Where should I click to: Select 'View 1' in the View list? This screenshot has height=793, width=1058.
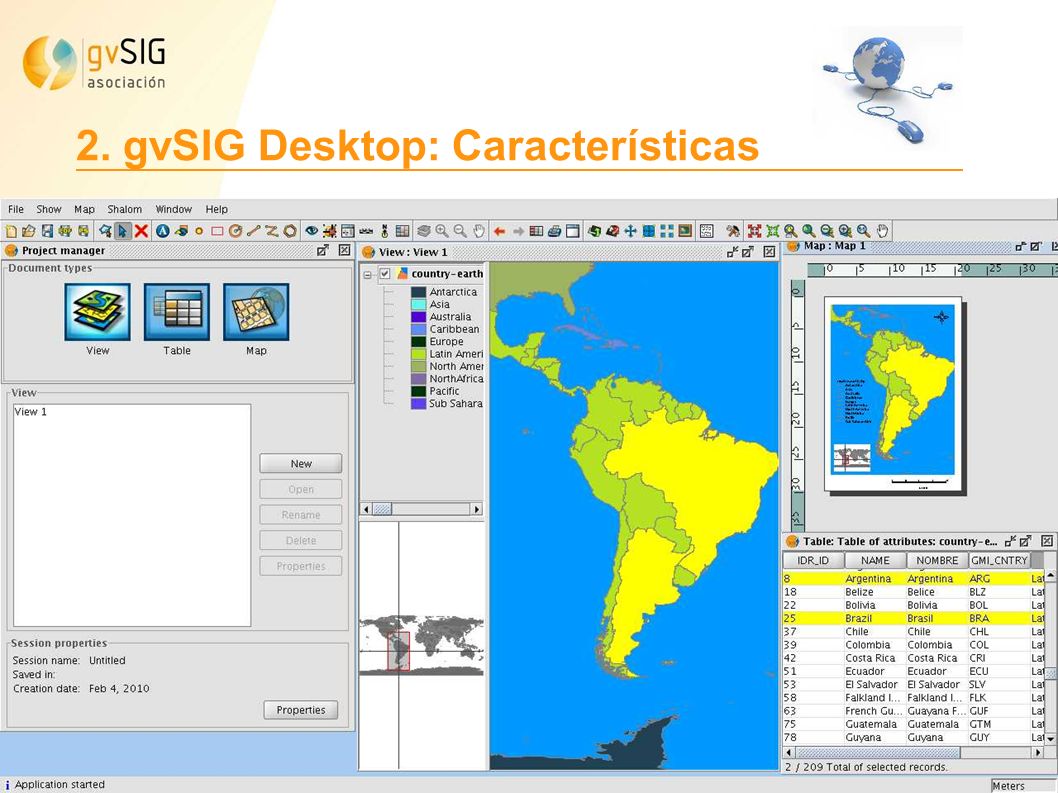click(x=30, y=412)
